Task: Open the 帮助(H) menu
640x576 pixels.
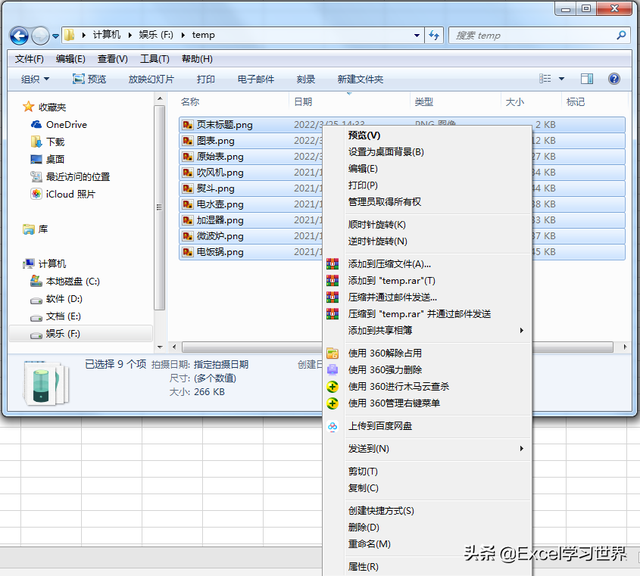Action: pyautogui.click(x=197, y=59)
